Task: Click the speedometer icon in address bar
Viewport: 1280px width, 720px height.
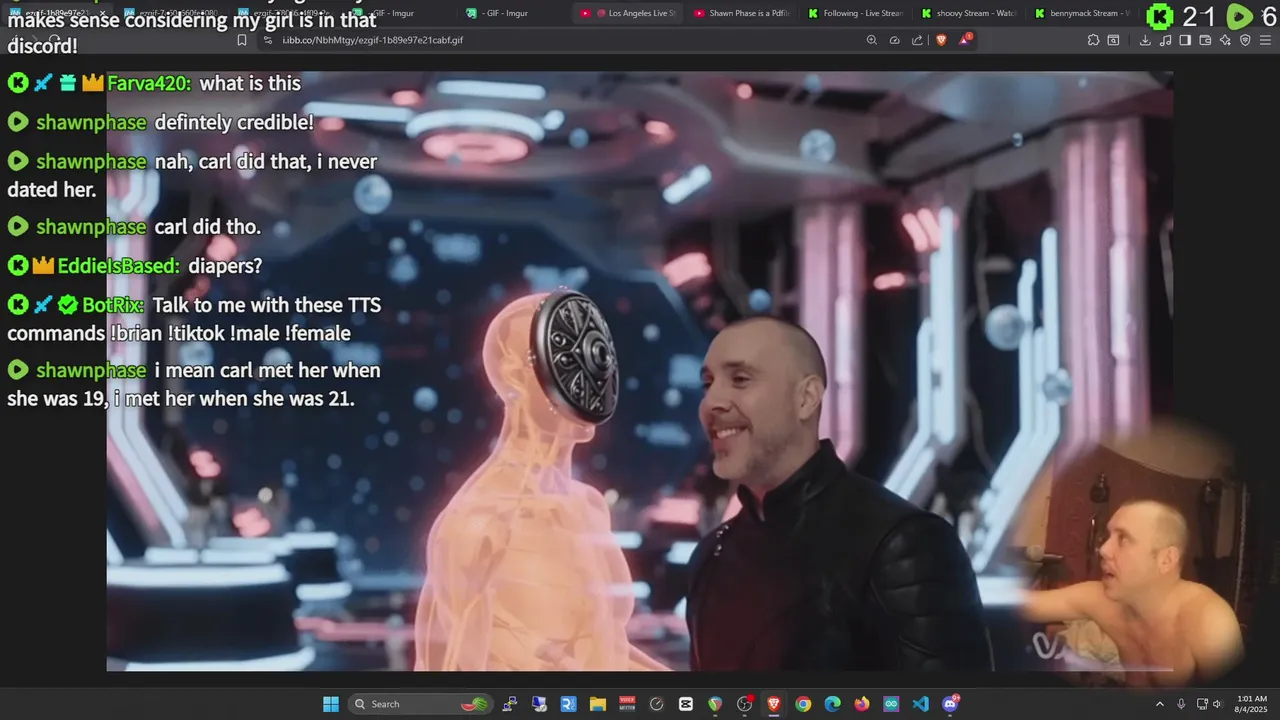Action: (894, 40)
